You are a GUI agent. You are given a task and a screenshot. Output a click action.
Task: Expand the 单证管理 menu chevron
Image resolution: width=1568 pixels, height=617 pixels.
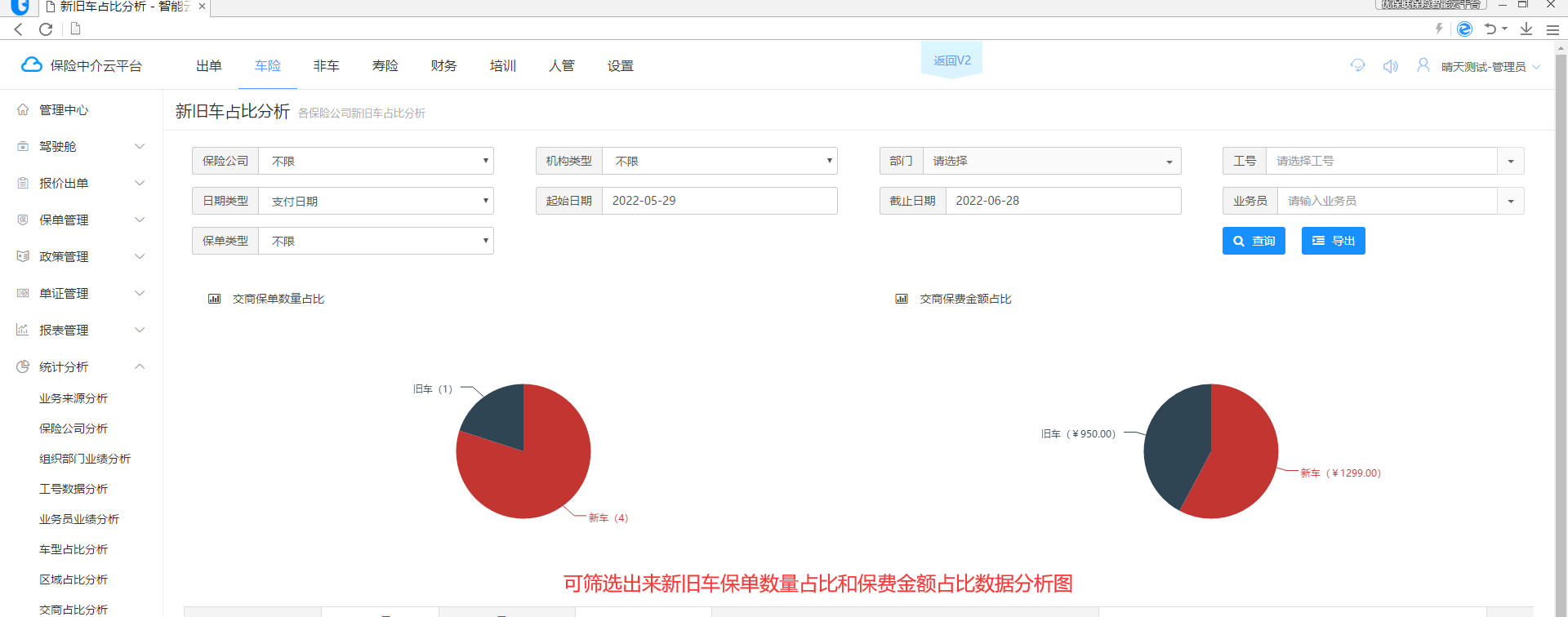pos(140,293)
